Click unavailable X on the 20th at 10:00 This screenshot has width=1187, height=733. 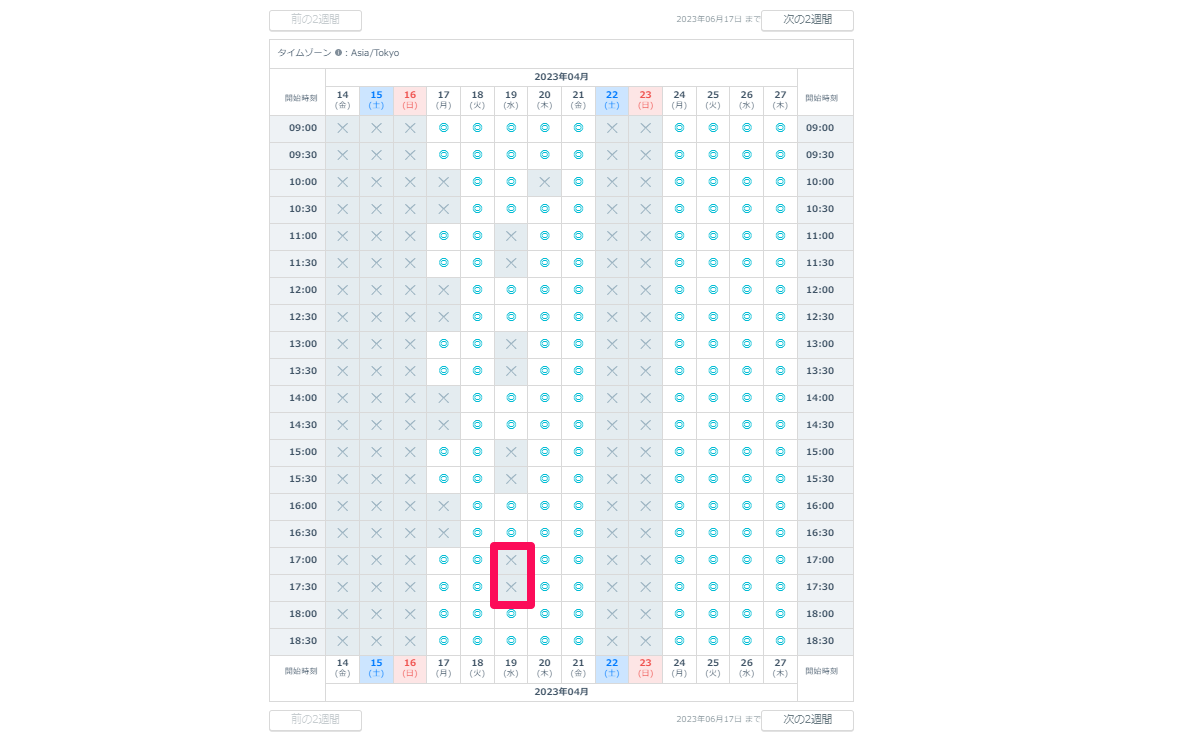[x=544, y=182]
